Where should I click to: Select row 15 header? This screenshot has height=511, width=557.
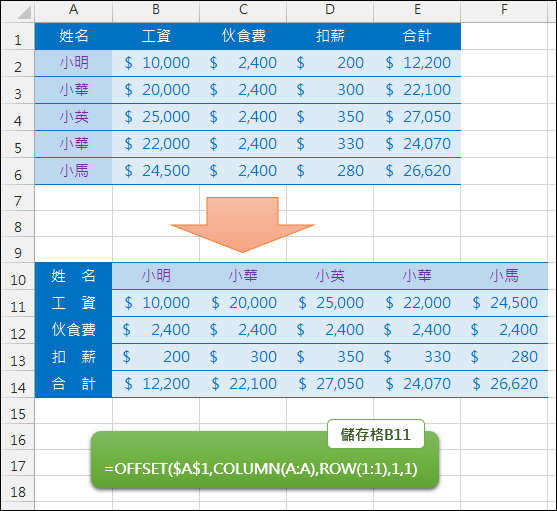coord(18,411)
